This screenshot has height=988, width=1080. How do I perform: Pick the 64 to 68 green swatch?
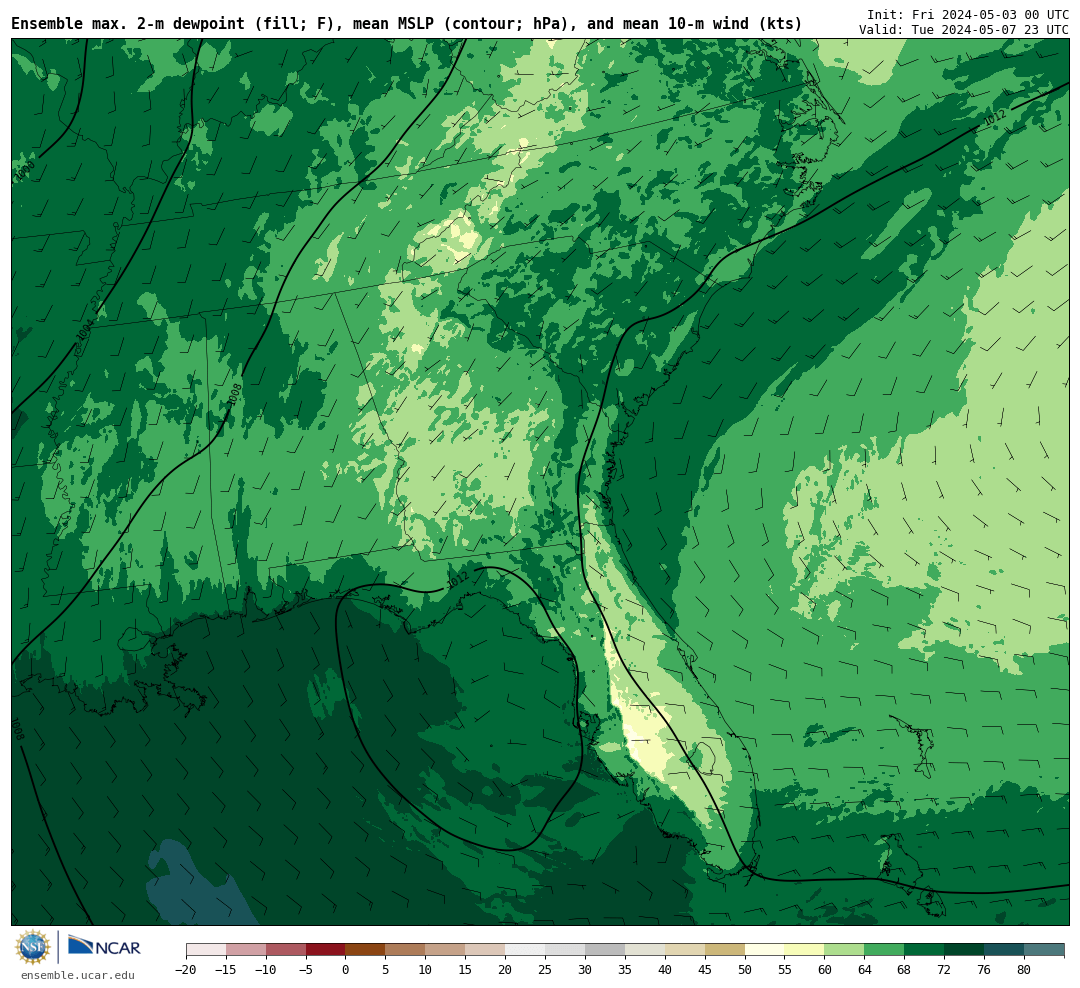[x=884, y=950]
